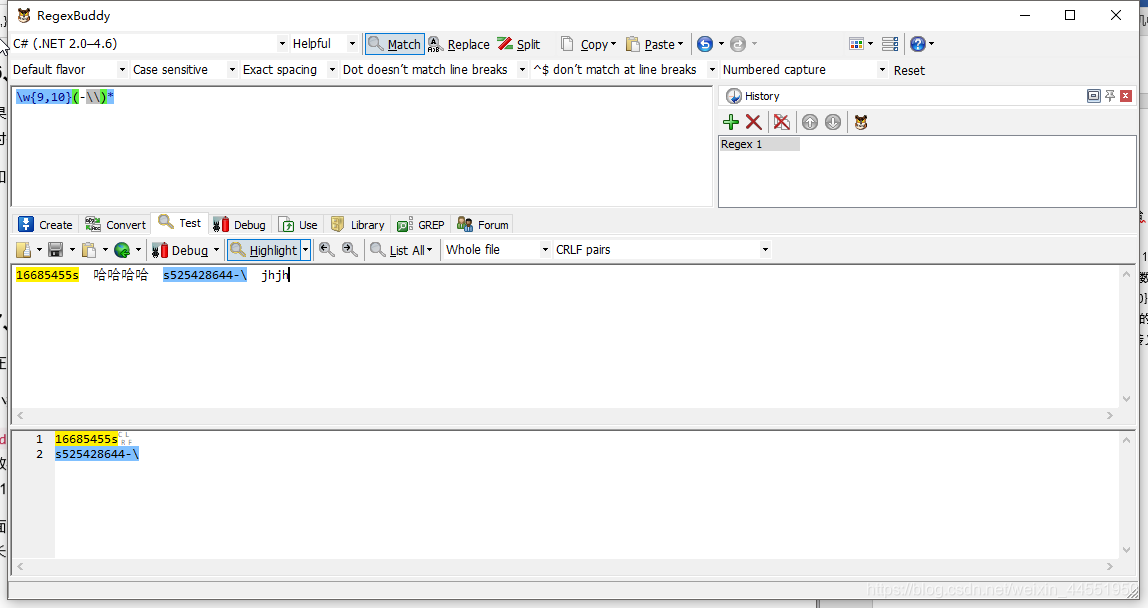Open the Case sensitive dropdown
This screenshot has height=608, width=1148.
point(184,70)
